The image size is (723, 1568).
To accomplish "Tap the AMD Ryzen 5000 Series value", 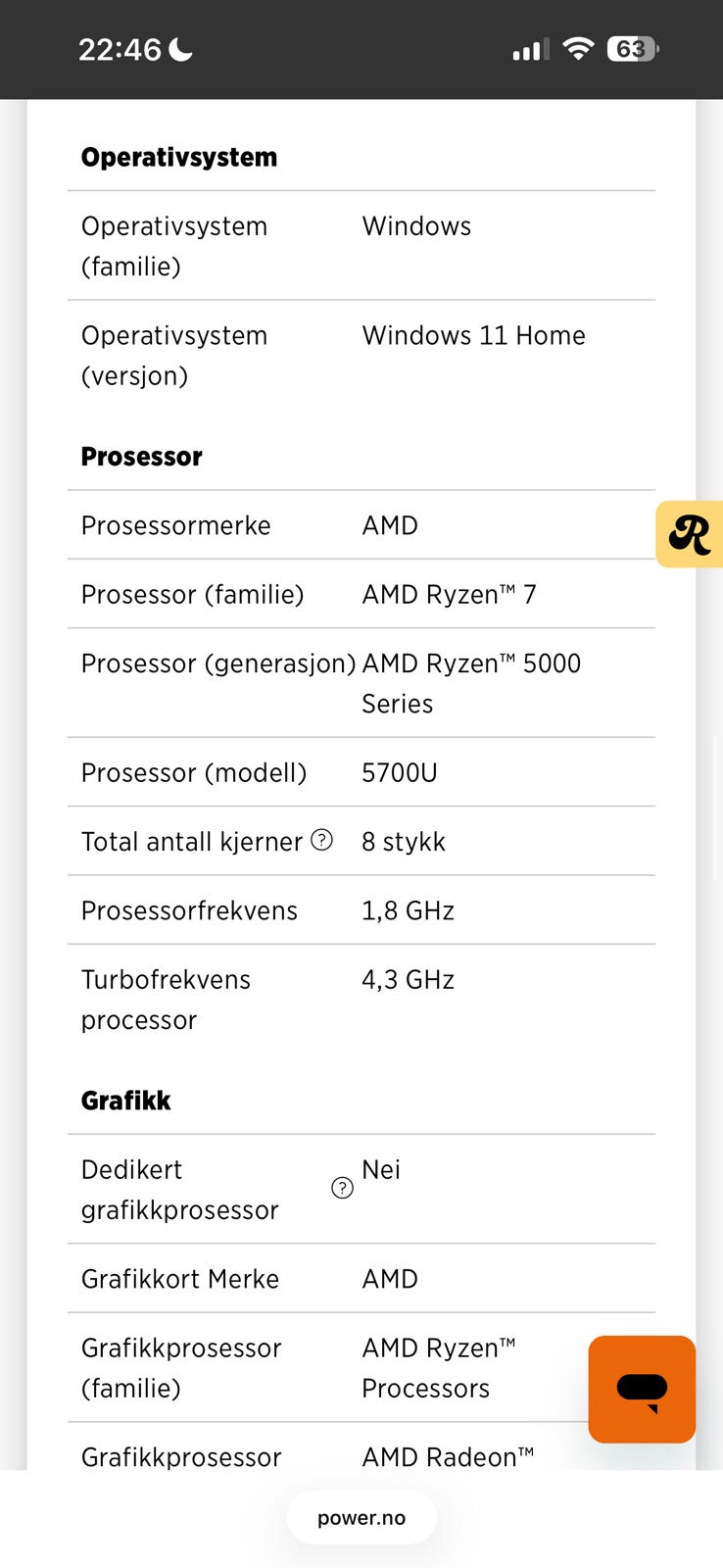I will (471, 683).
